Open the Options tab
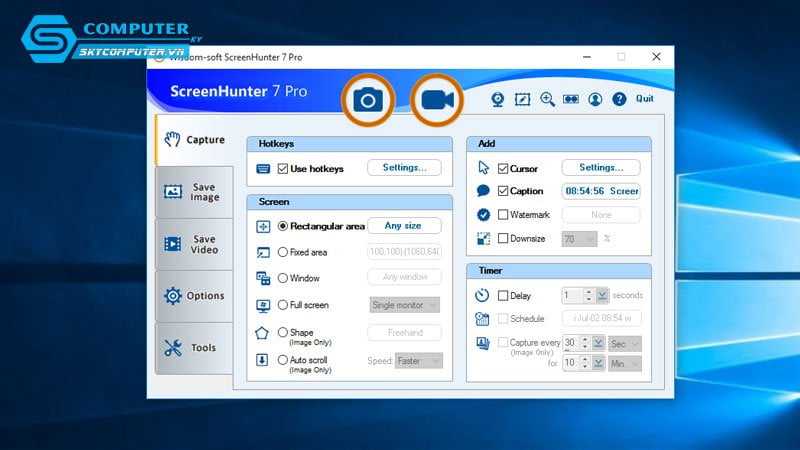Image resolution: width=800 pixels, height=450 pixels. [194, 296]
